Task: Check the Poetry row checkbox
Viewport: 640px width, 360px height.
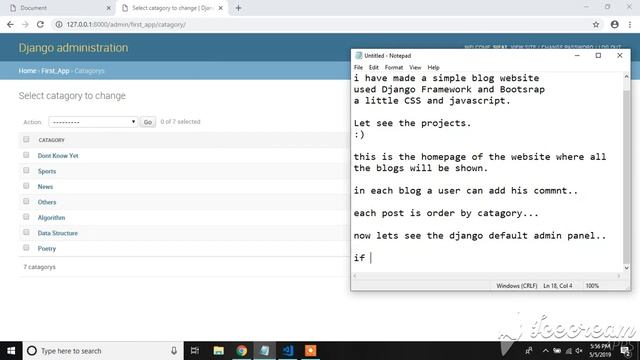Action: [26, 248]
